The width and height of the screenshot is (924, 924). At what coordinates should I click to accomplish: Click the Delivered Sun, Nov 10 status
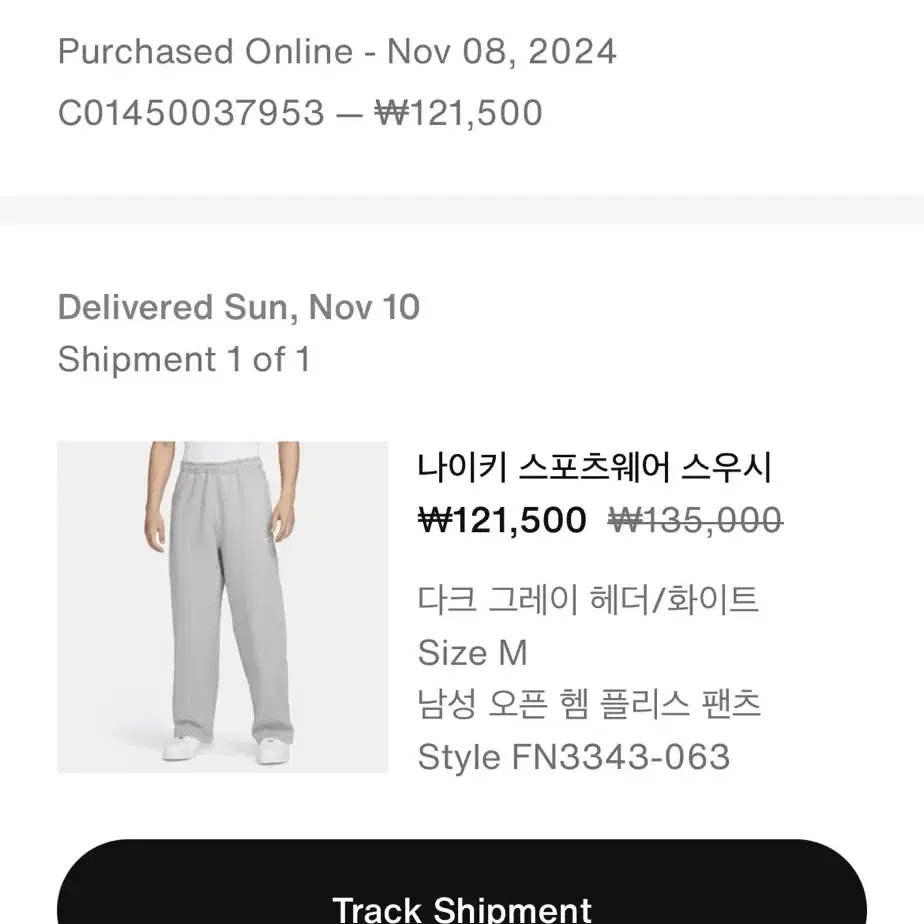[239, 308]
